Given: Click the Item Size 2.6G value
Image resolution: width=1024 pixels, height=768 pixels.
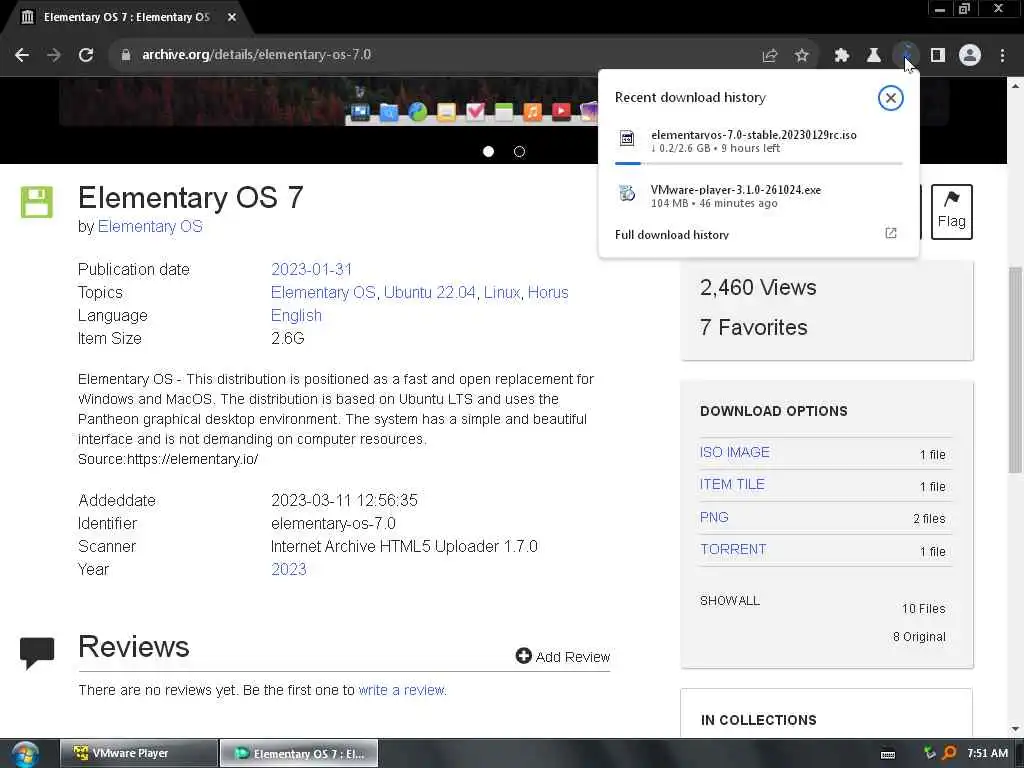Looking at the screenshot, I should pos(288,338).
